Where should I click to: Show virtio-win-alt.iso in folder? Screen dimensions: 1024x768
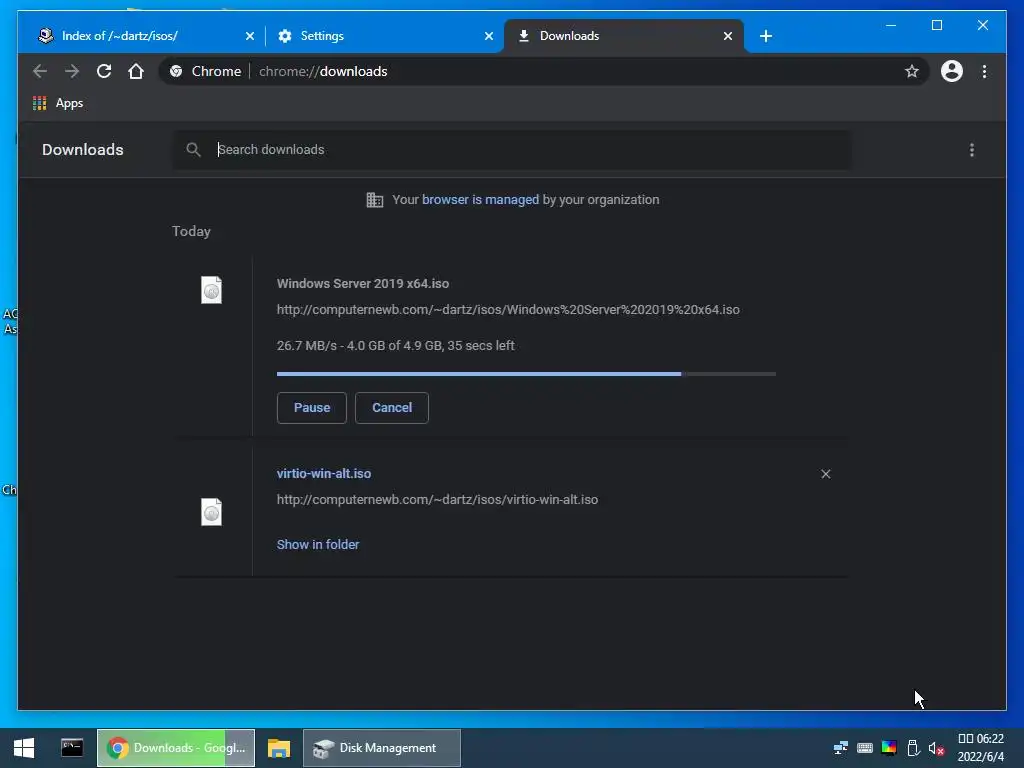coord(318,544)
